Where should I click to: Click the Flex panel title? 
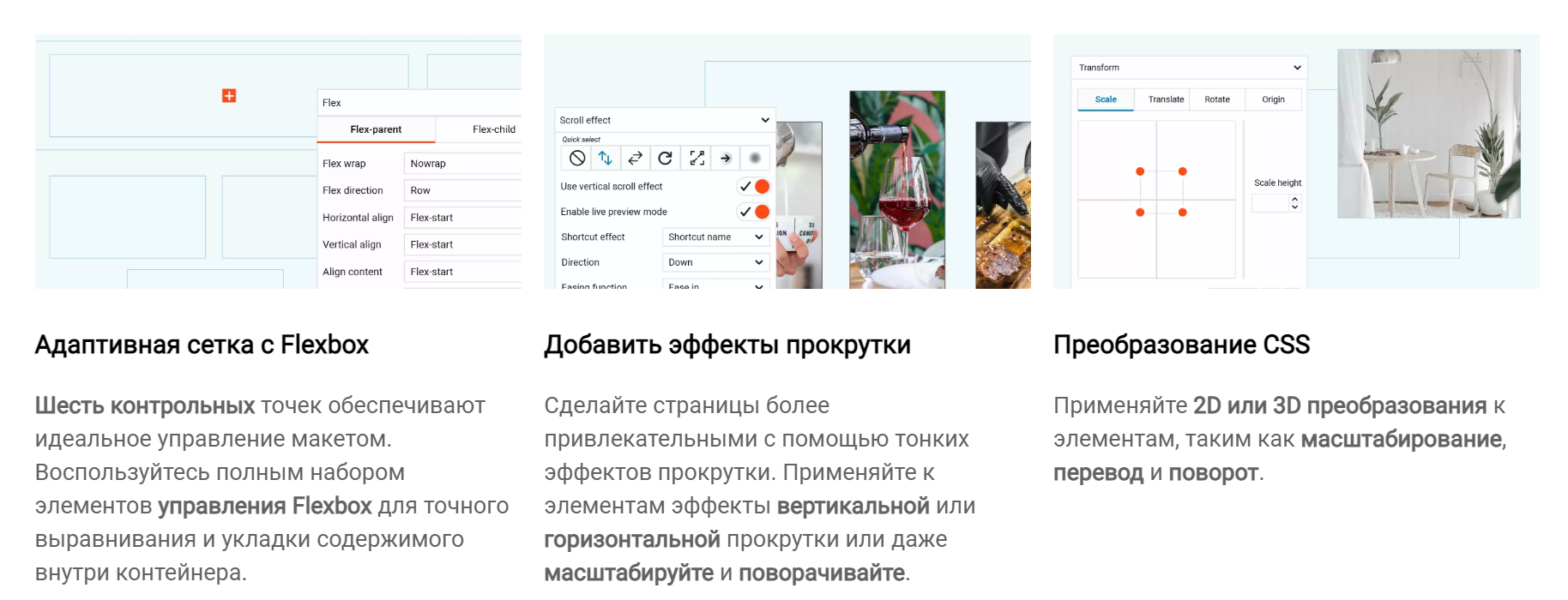332,103
